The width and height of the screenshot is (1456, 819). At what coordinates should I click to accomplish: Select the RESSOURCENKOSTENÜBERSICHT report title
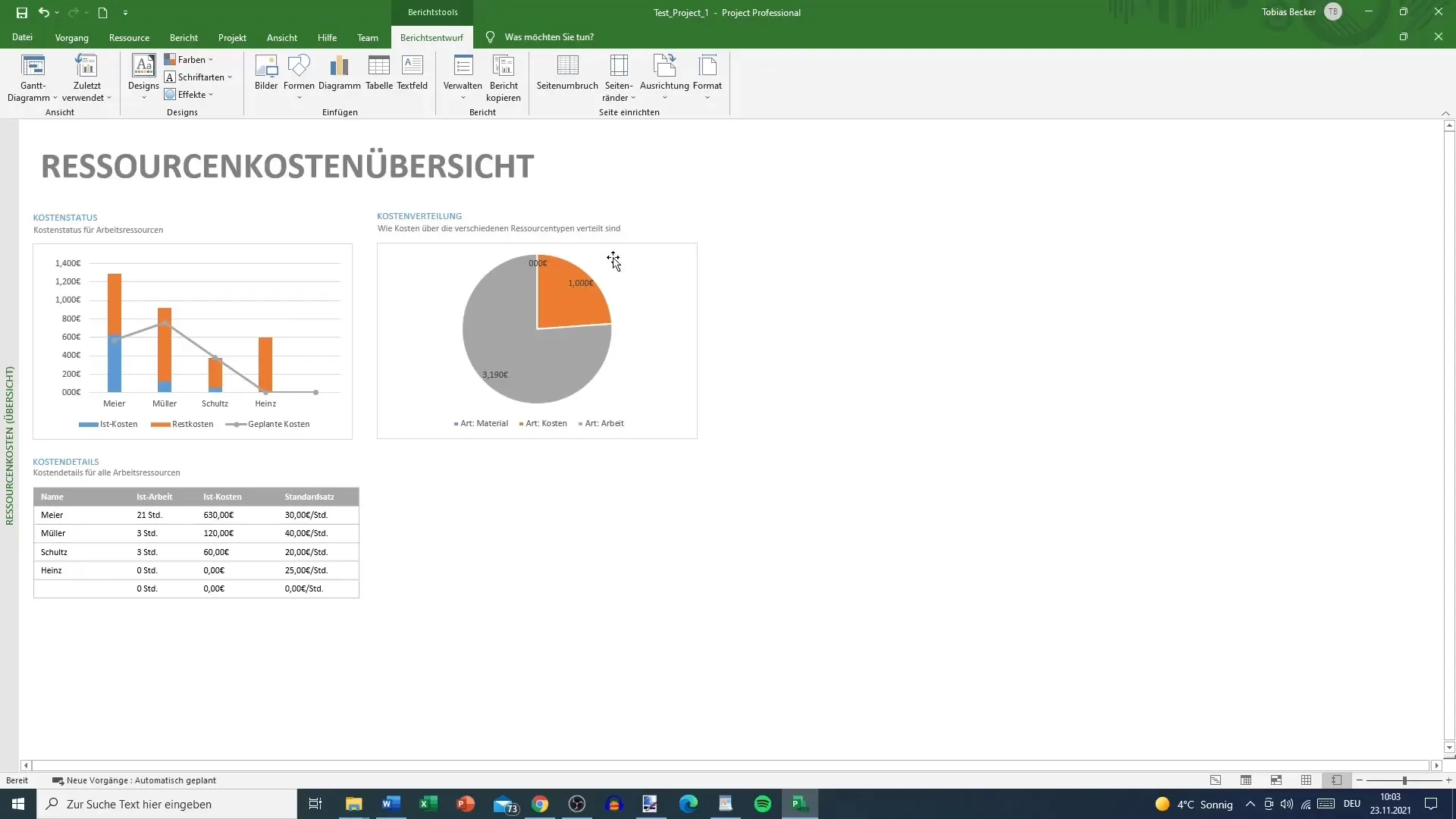click(287, 166)
